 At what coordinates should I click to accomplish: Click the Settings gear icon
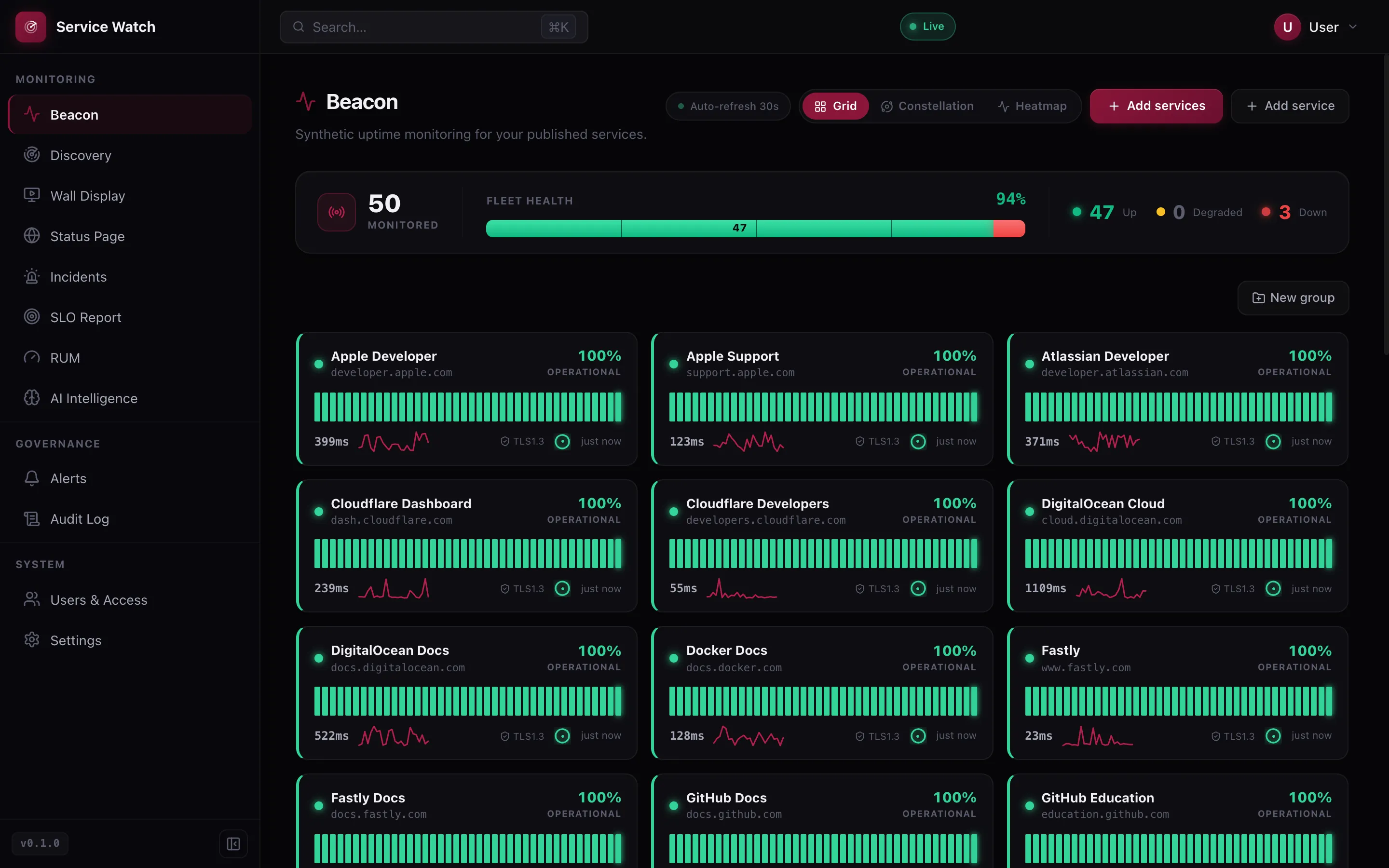(31, 640)
